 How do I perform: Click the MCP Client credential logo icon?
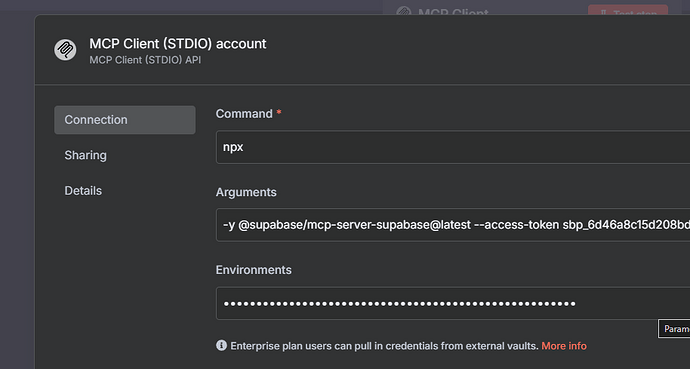tap(65, 50)
